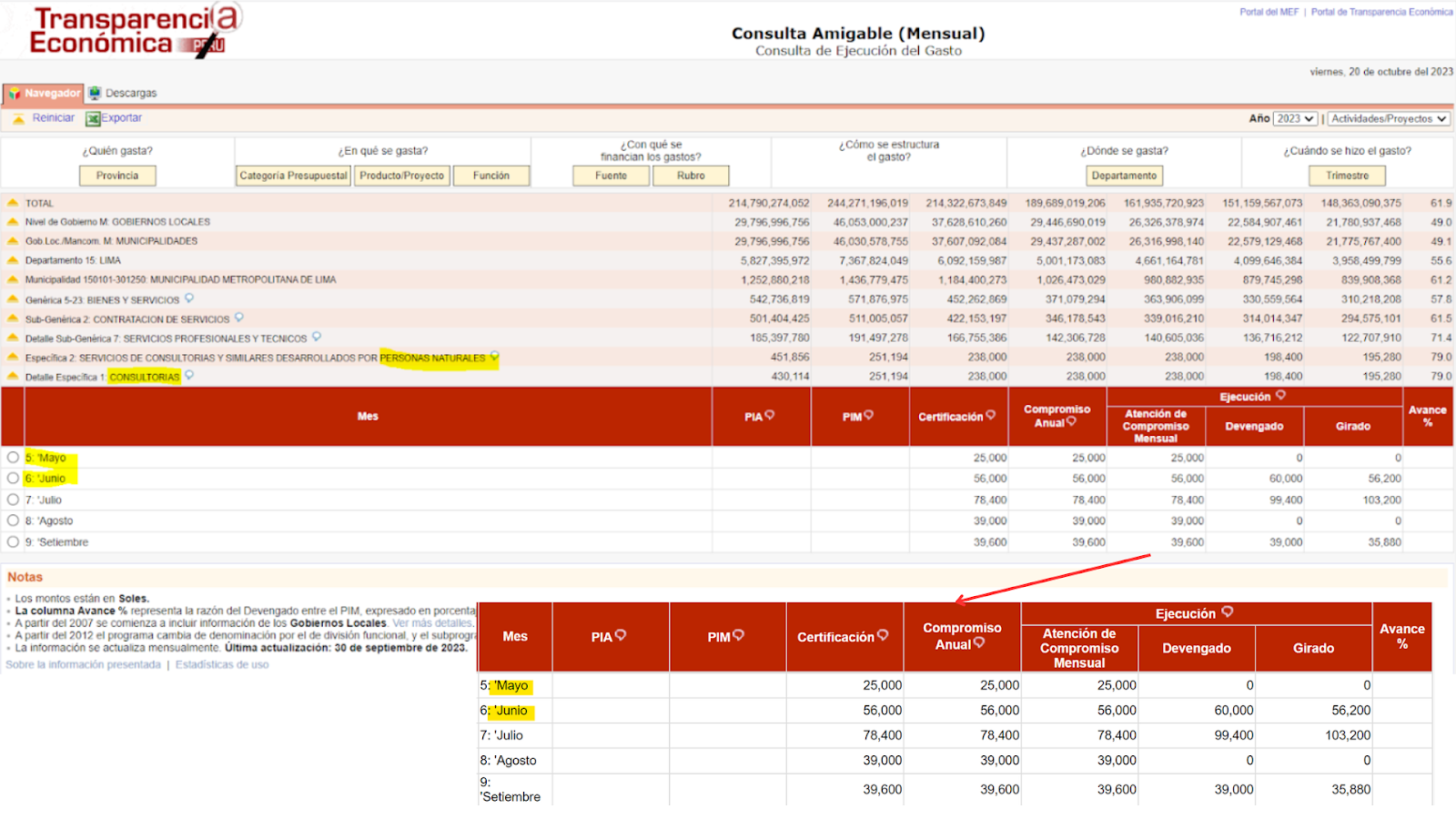This screenshot has width=1456, height=819.
Task: Click the Fuente button
Action: (x=612, y=176)
